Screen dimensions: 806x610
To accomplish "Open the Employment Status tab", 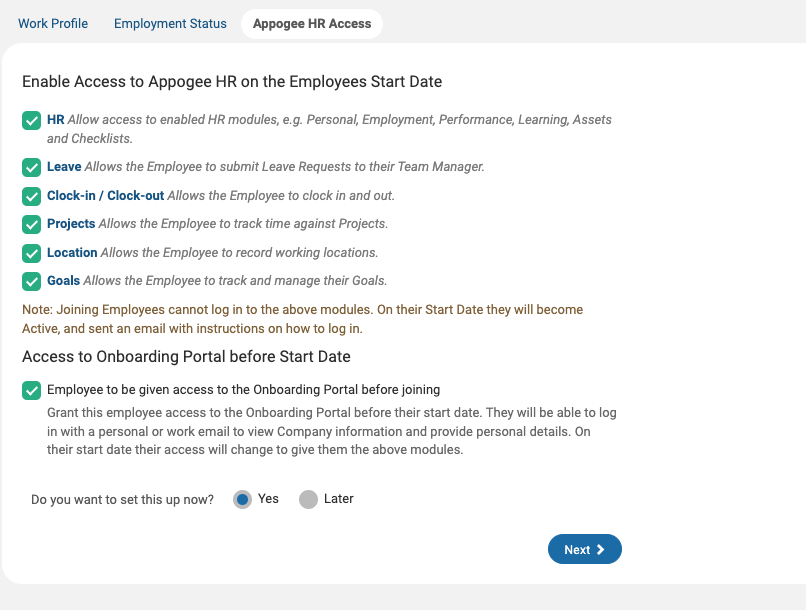I will tap(170, 23).
